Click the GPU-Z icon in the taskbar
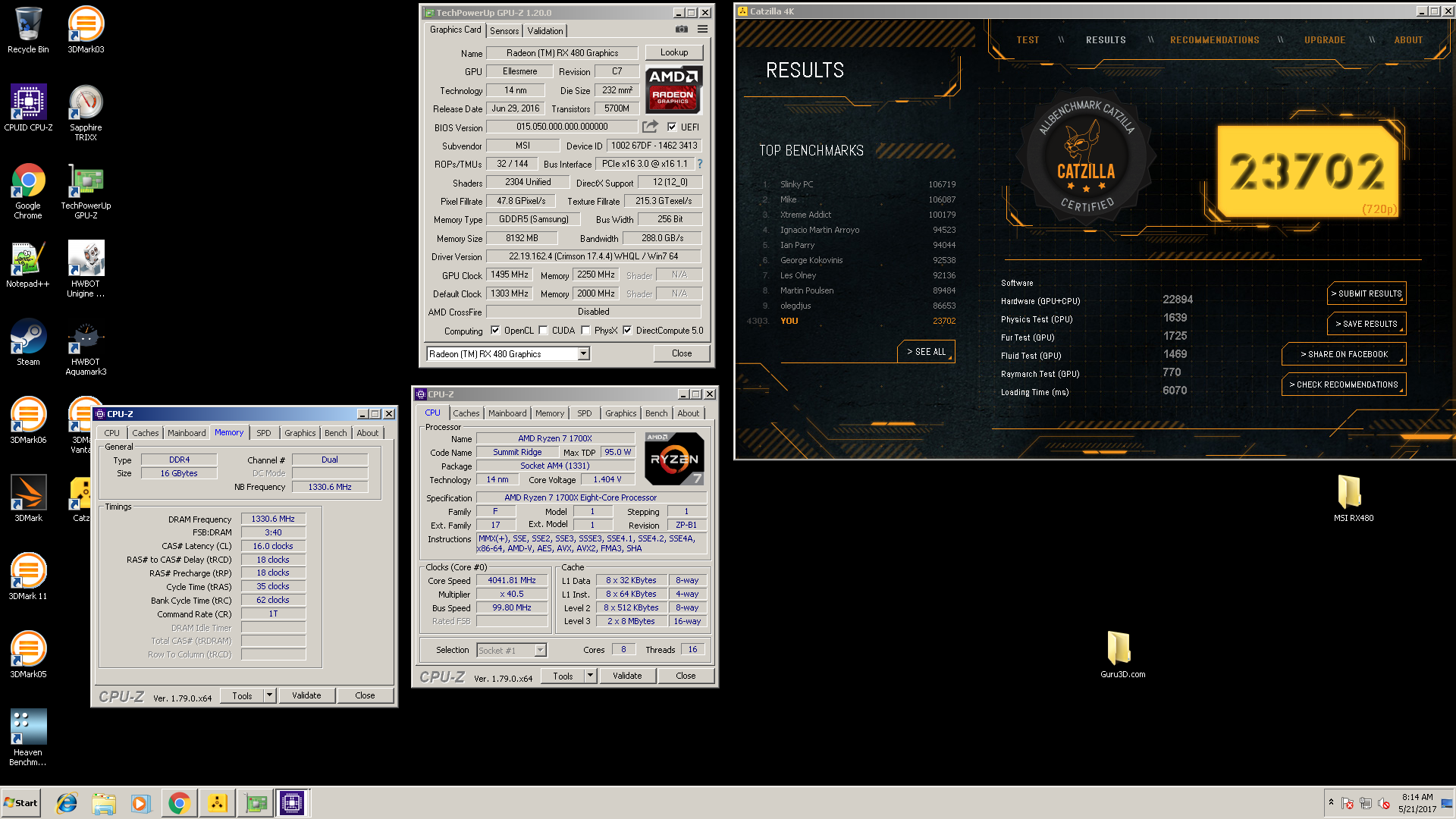 (x=256, y=803)
